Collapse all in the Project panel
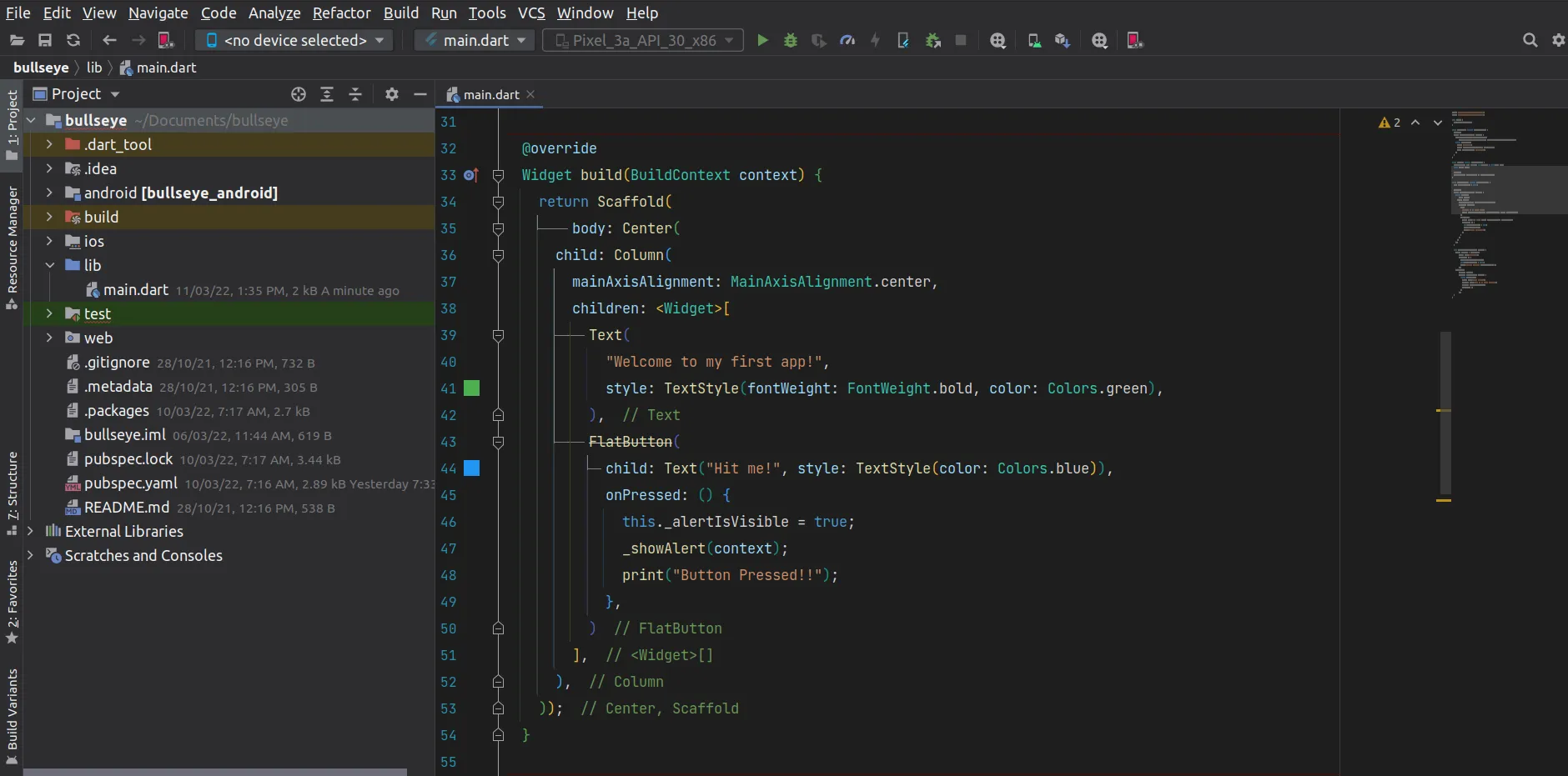The width and height of the screenshot is (1568, 776). pos(355,94)
